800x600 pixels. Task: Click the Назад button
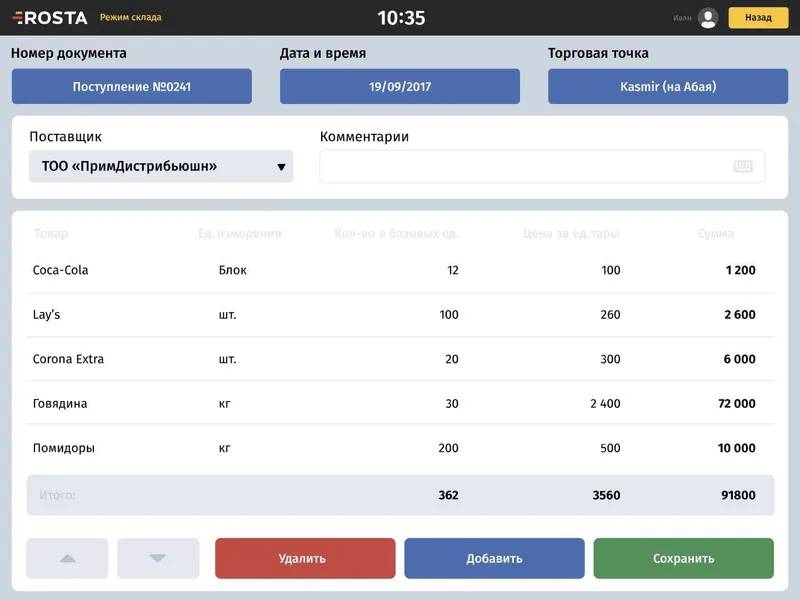coord(758,18)
